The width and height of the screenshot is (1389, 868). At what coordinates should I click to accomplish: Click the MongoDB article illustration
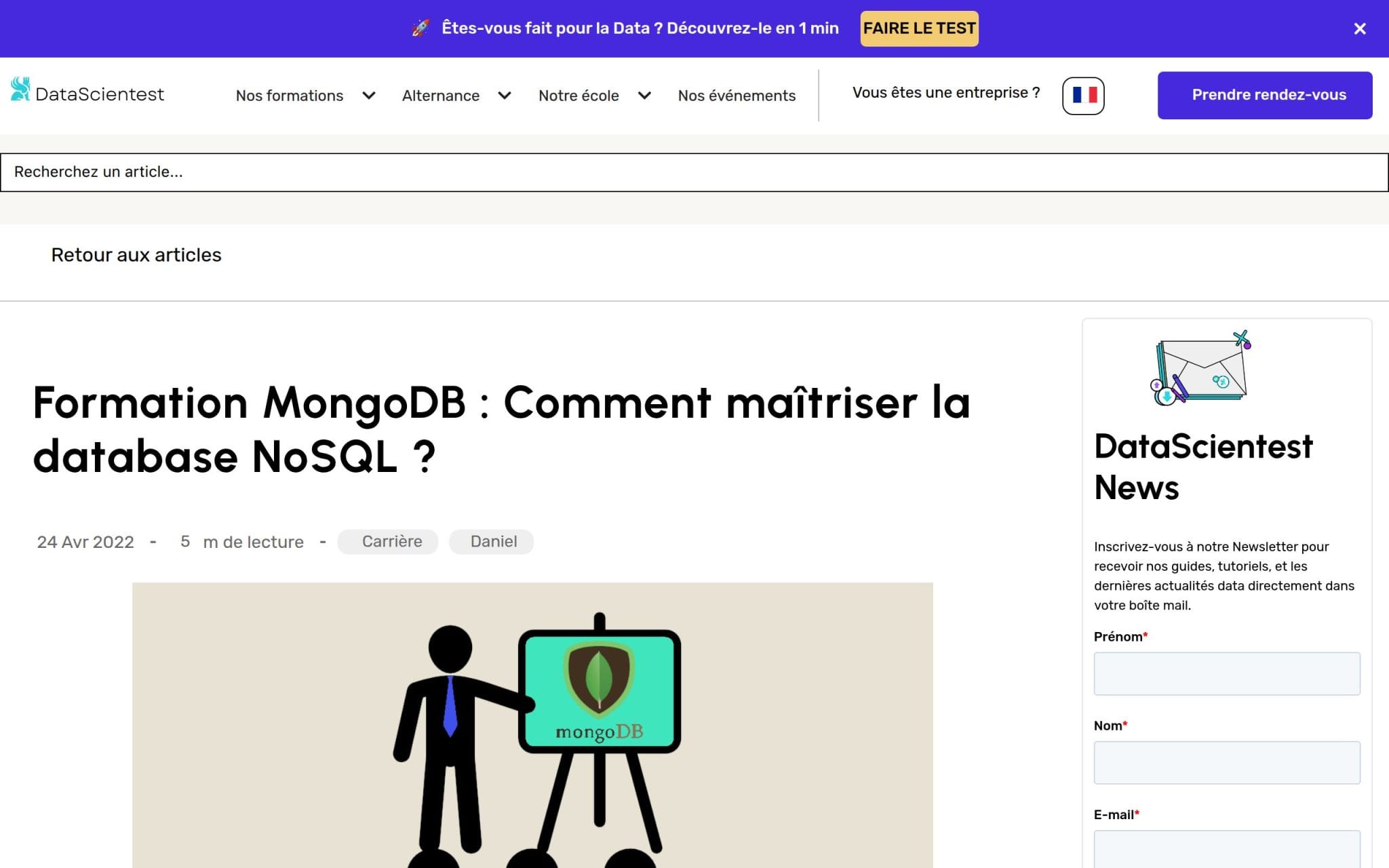532,725
